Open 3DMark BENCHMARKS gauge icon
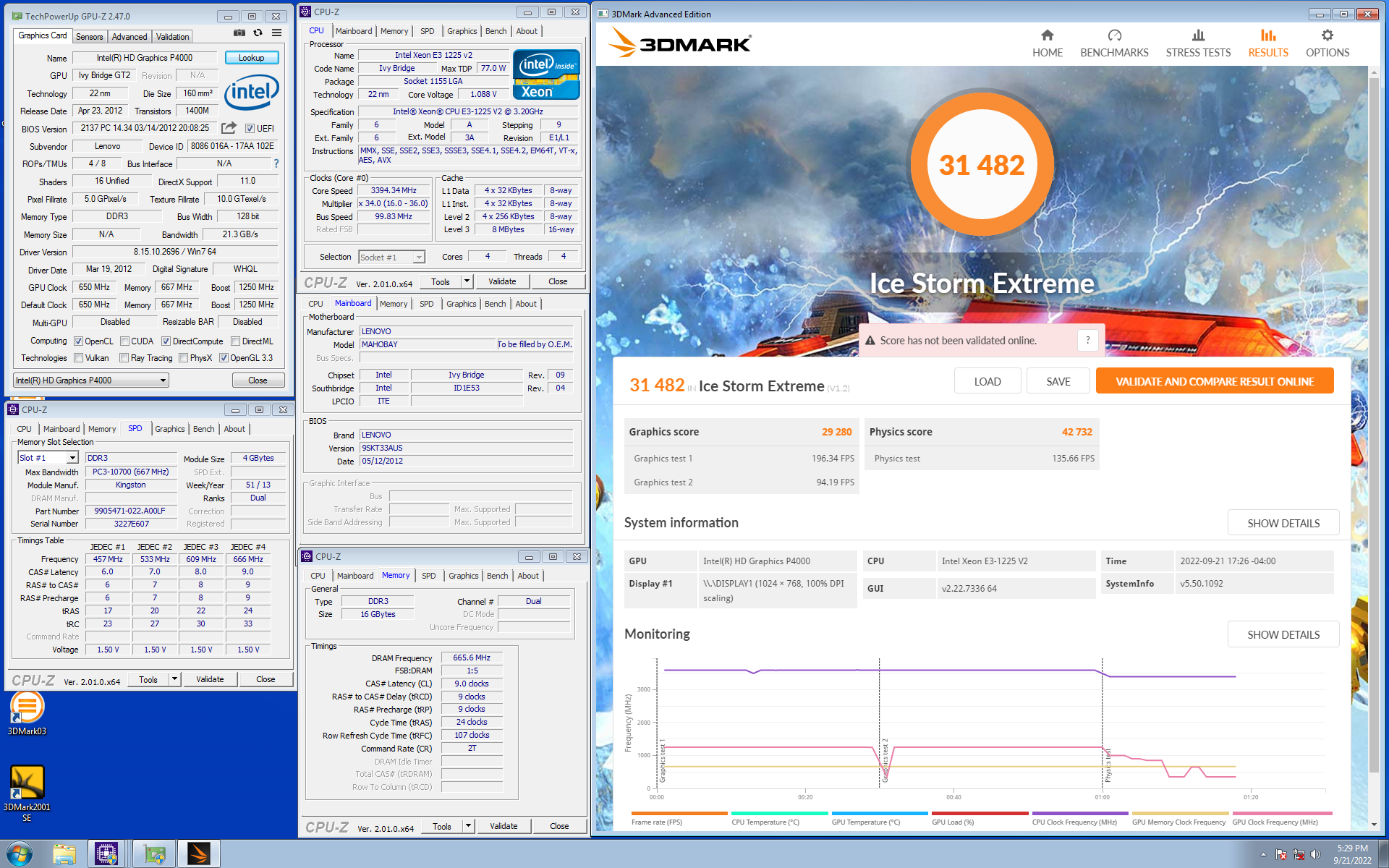The width and height of the screenshot is (1389, 868). coord(1114,35)
